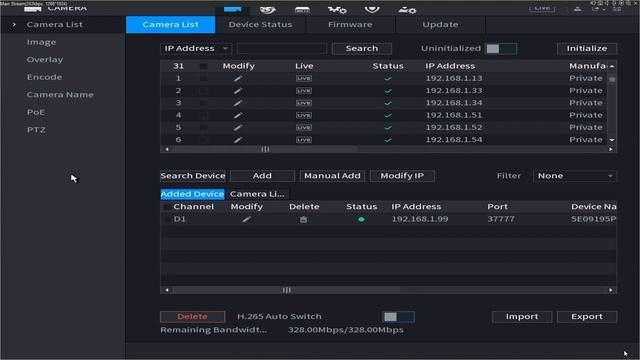Collapse the Camera List sidebar chevron
640x360 pixels.
coord(14,24)
